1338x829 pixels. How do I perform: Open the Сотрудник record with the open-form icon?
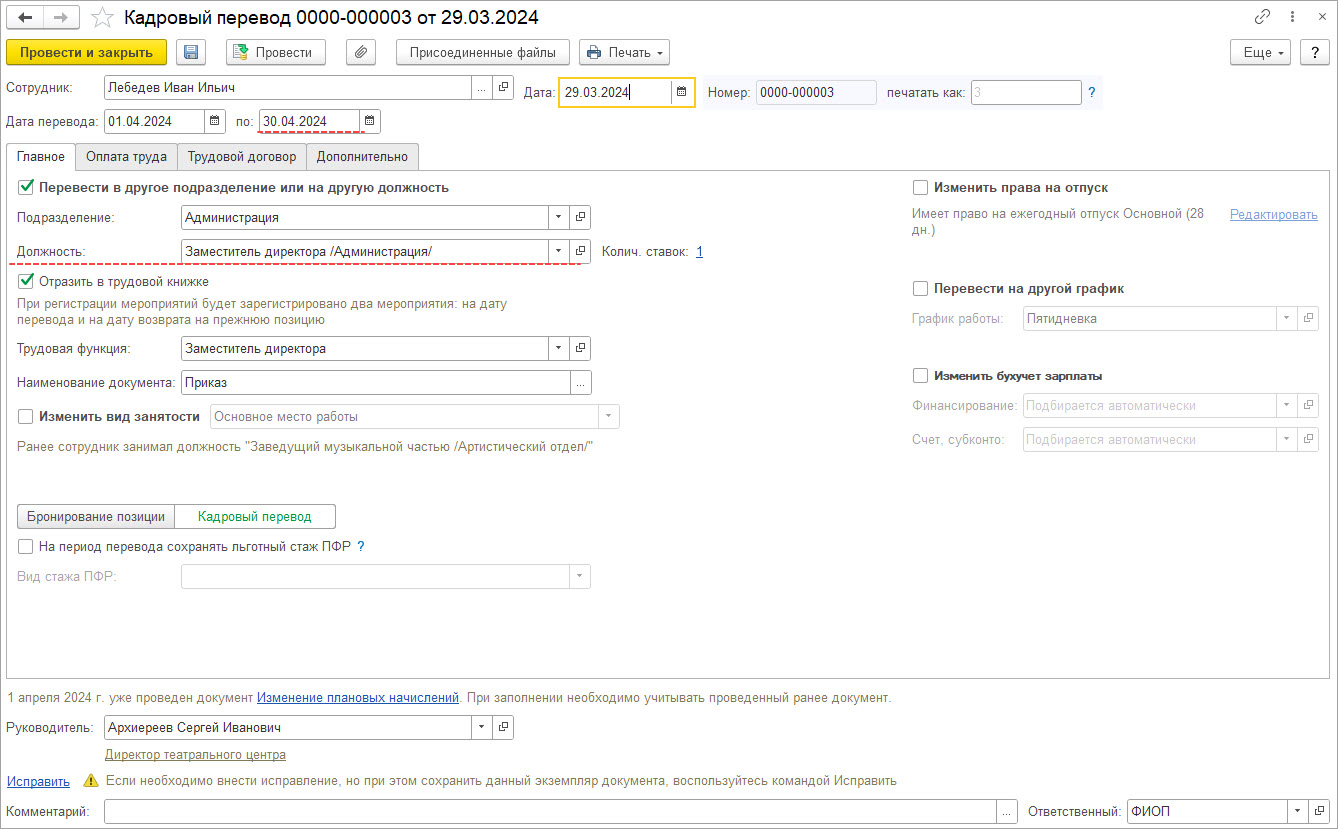click(x=503, y=88)
